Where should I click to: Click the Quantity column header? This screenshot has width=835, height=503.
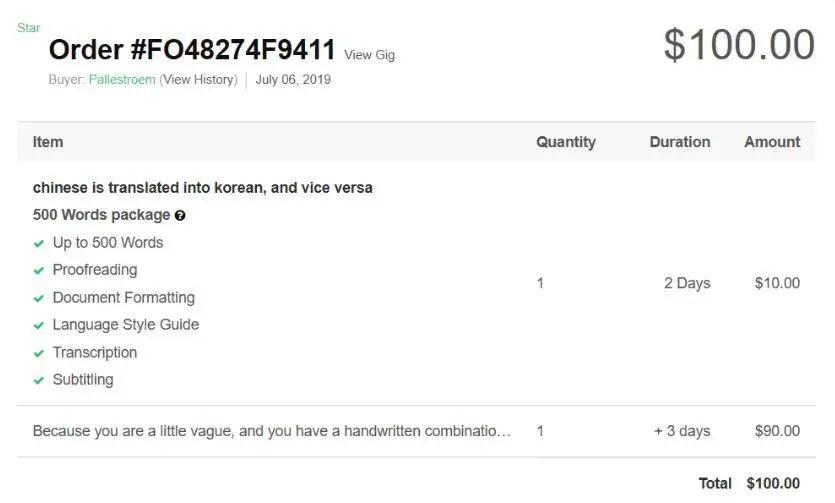565,142
